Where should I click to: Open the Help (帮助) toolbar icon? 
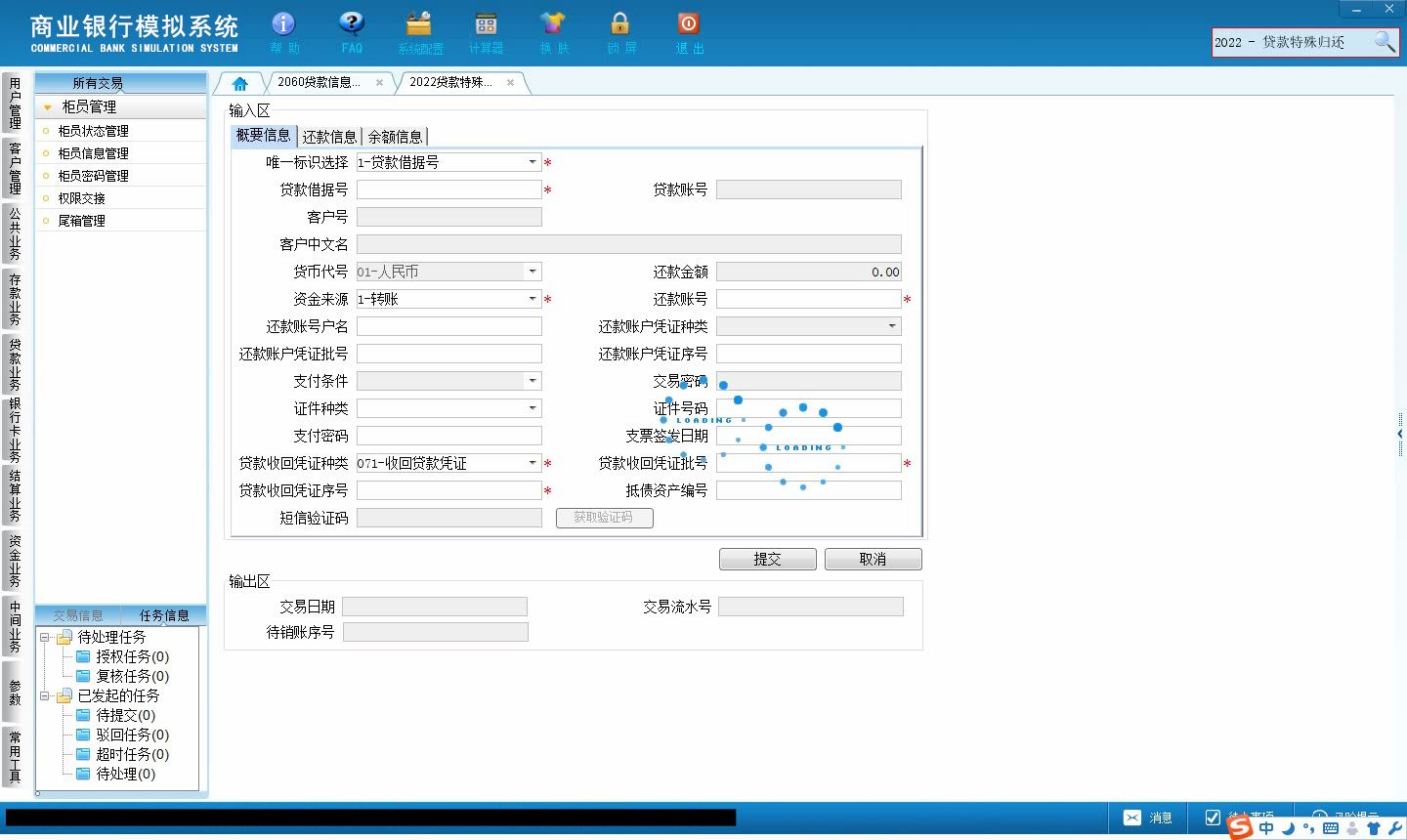tap(283, 24)
